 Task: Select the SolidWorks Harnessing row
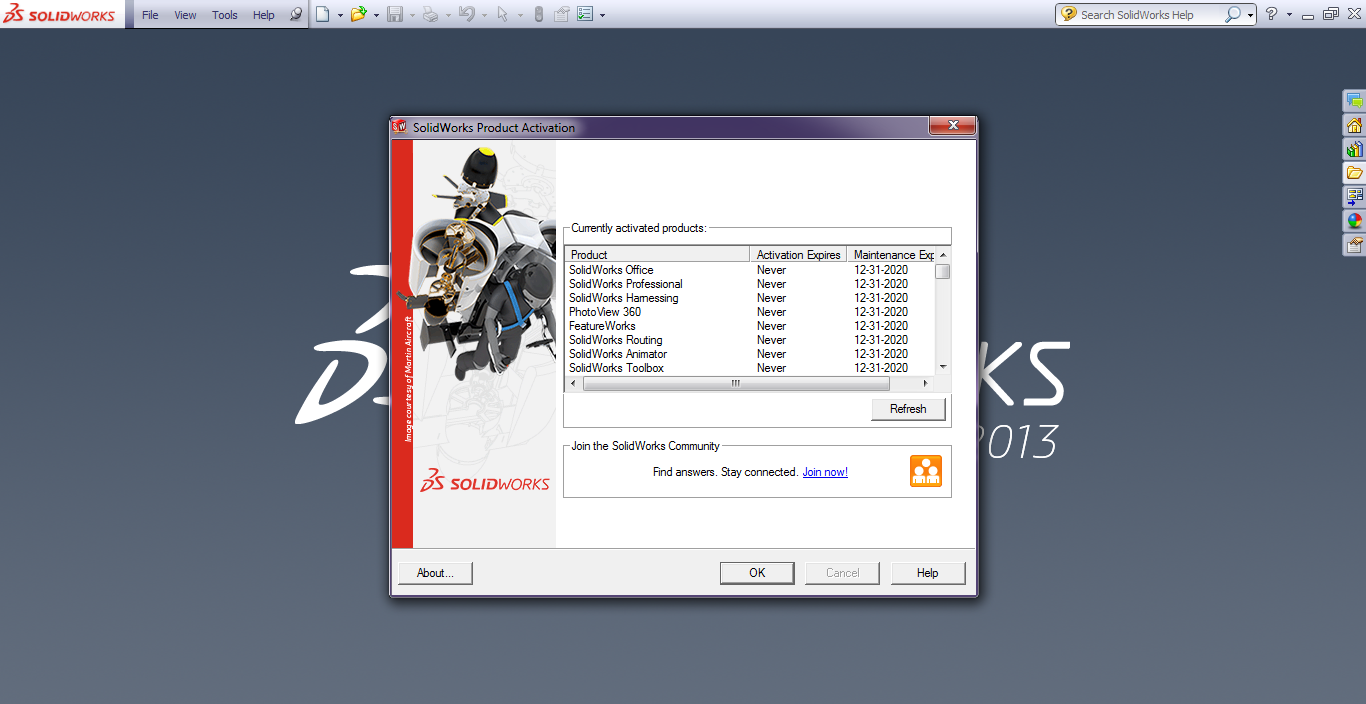(x=750, y=298)
